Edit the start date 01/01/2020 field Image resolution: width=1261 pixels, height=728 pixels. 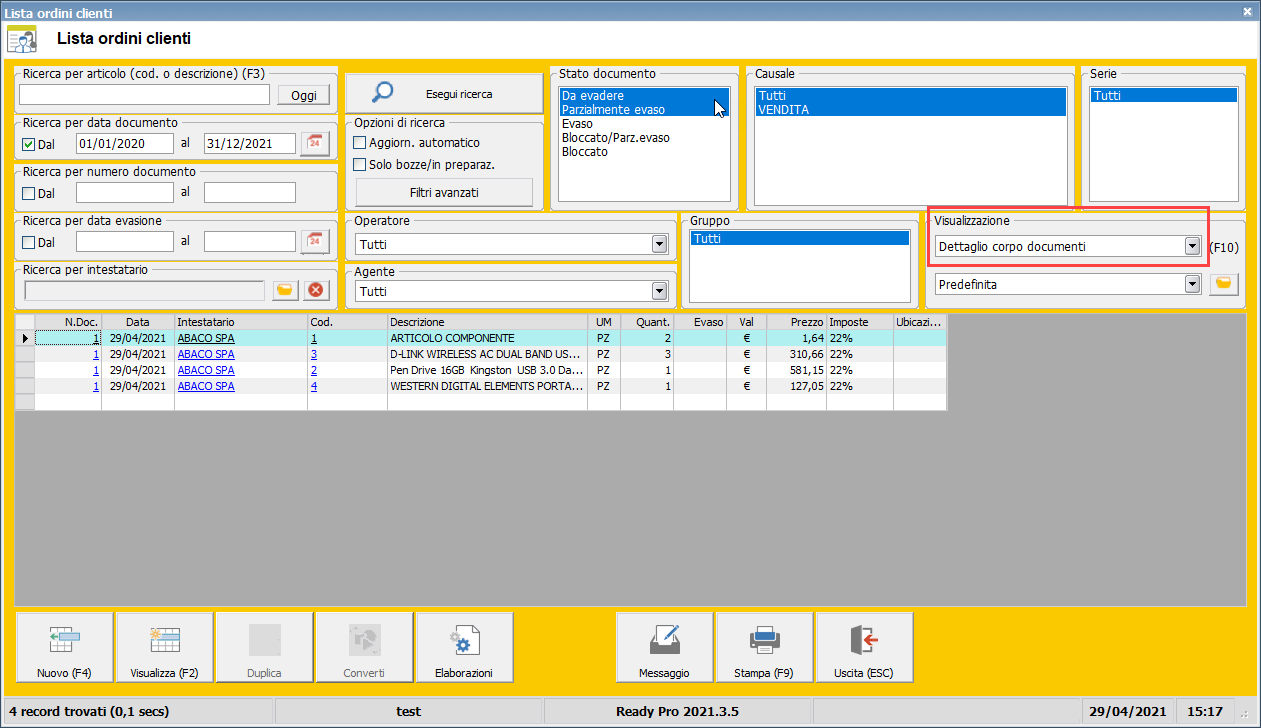point(125,144)
